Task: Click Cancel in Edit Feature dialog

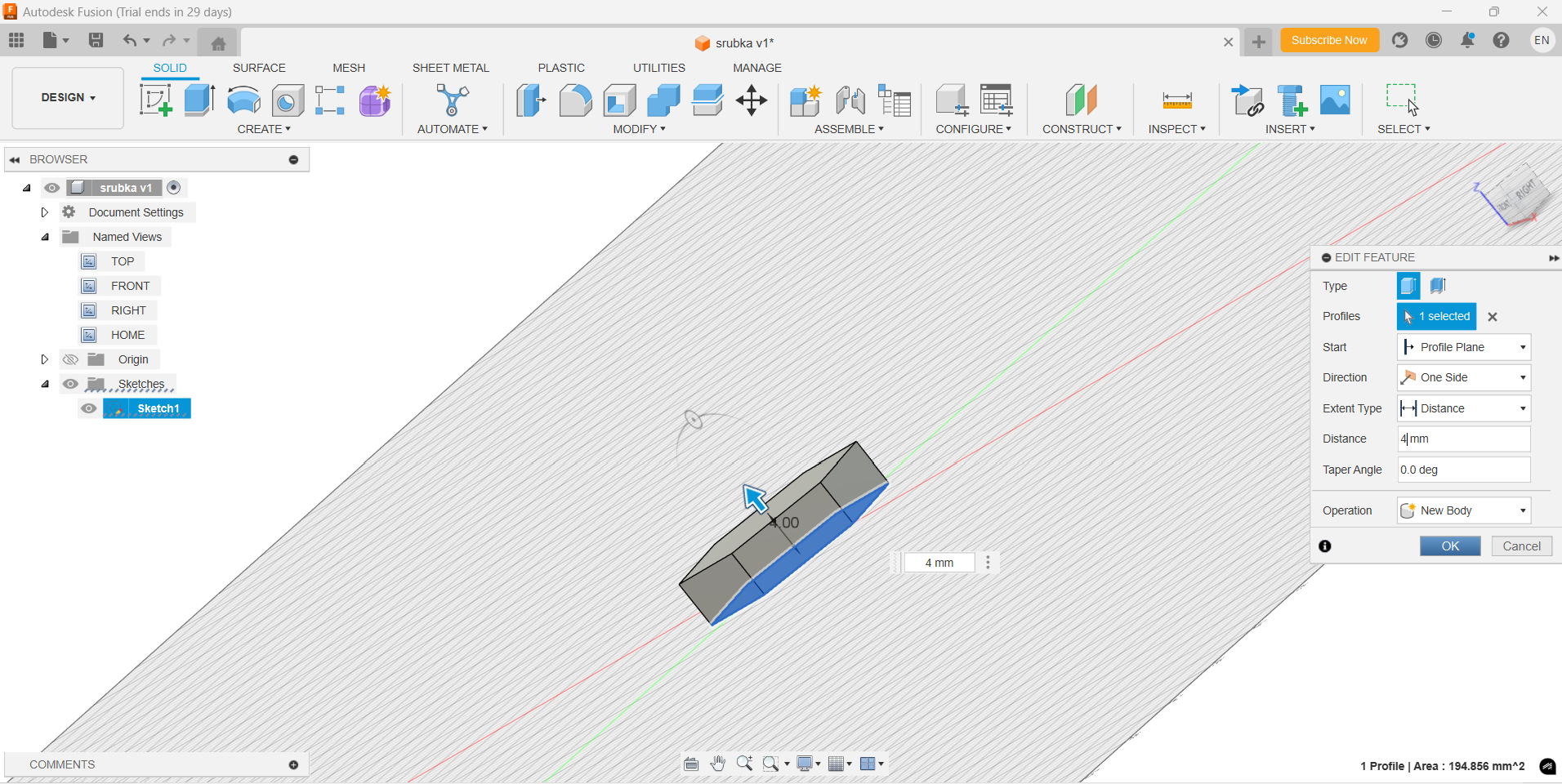Action: 1521,546
